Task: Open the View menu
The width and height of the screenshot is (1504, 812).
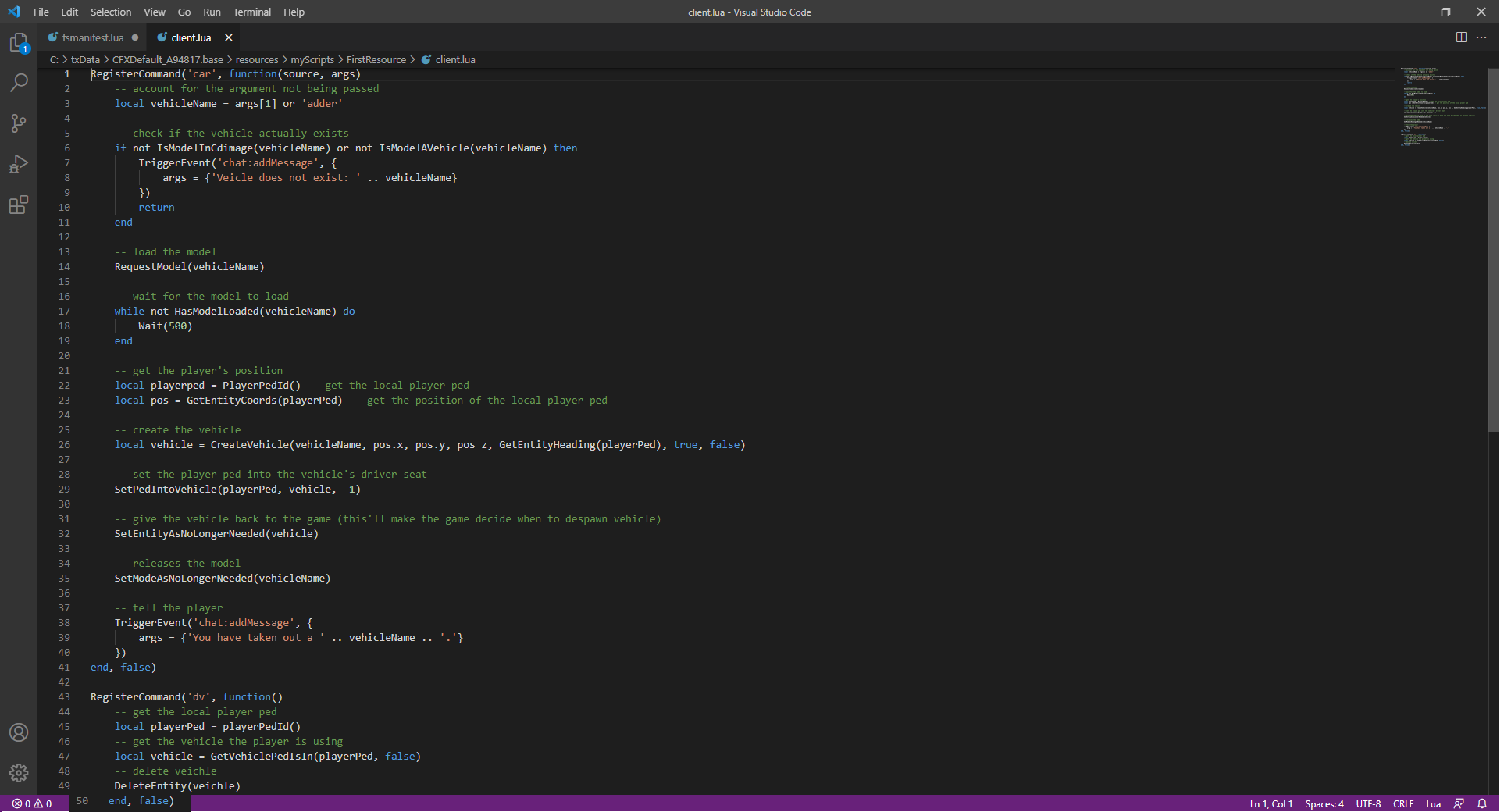Action: (x=155, y=12)
